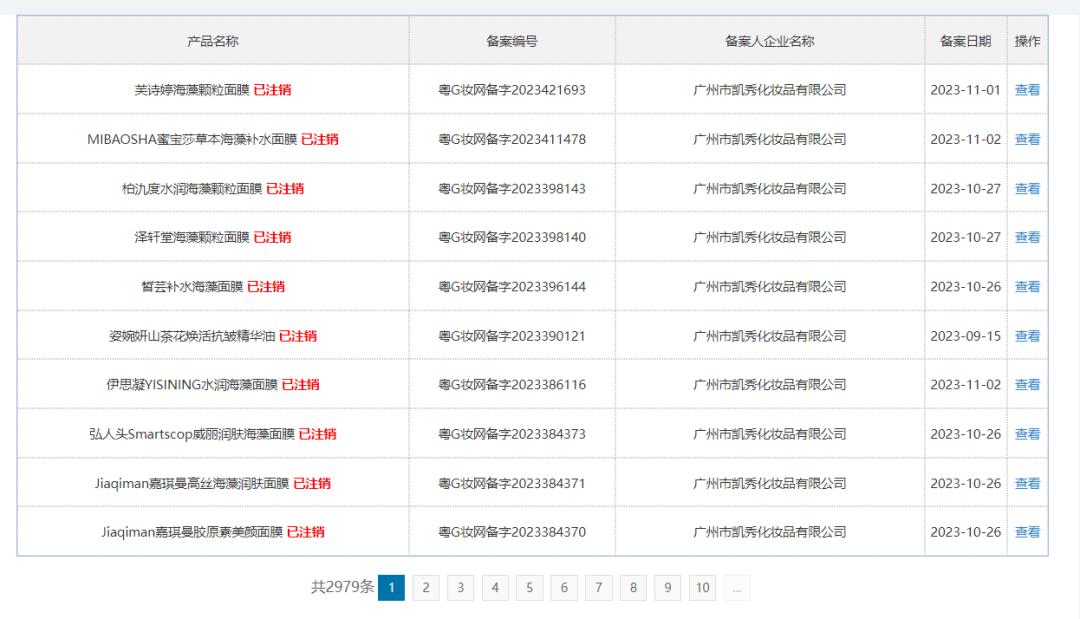The image size is (1080, 619).
Task: Click 查看 for 泽轩堂海藻颗粒面膜
Action: coord(1027,237)
